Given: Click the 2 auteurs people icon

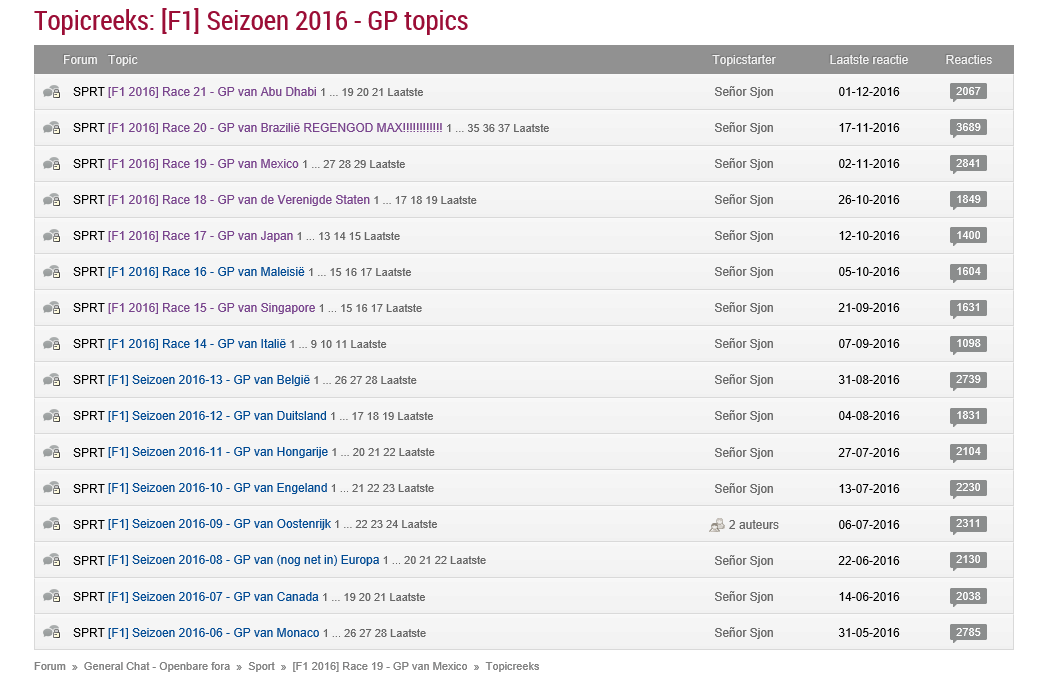Looking at the screenshot, I should 717,526.
